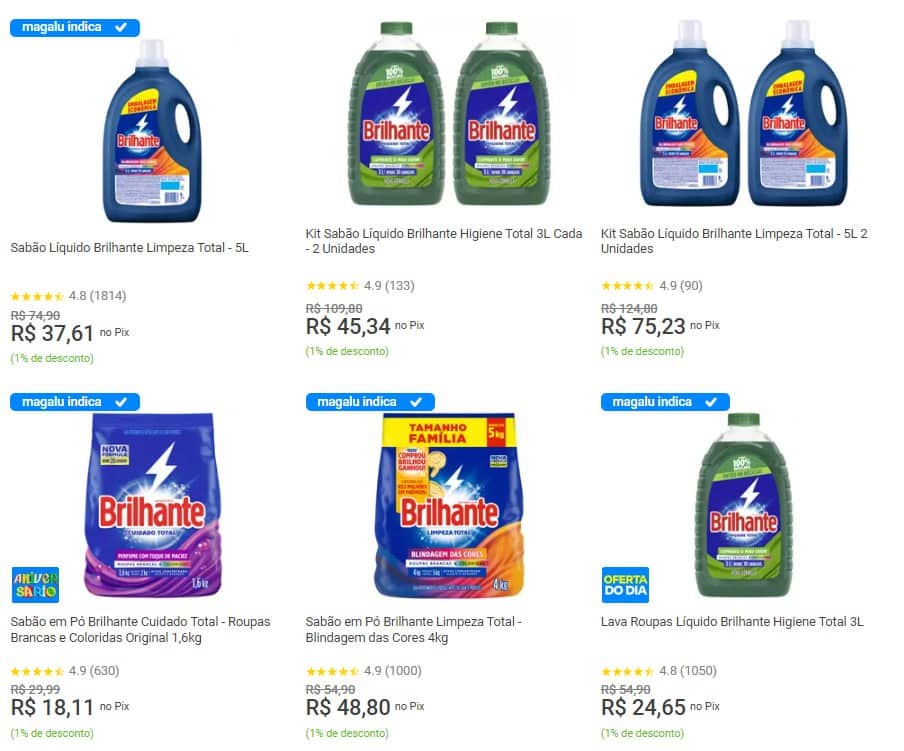Click the magalu indica badge above the 5L bottle
This screenshot has width=904, height=751.
tap(75, 27)
